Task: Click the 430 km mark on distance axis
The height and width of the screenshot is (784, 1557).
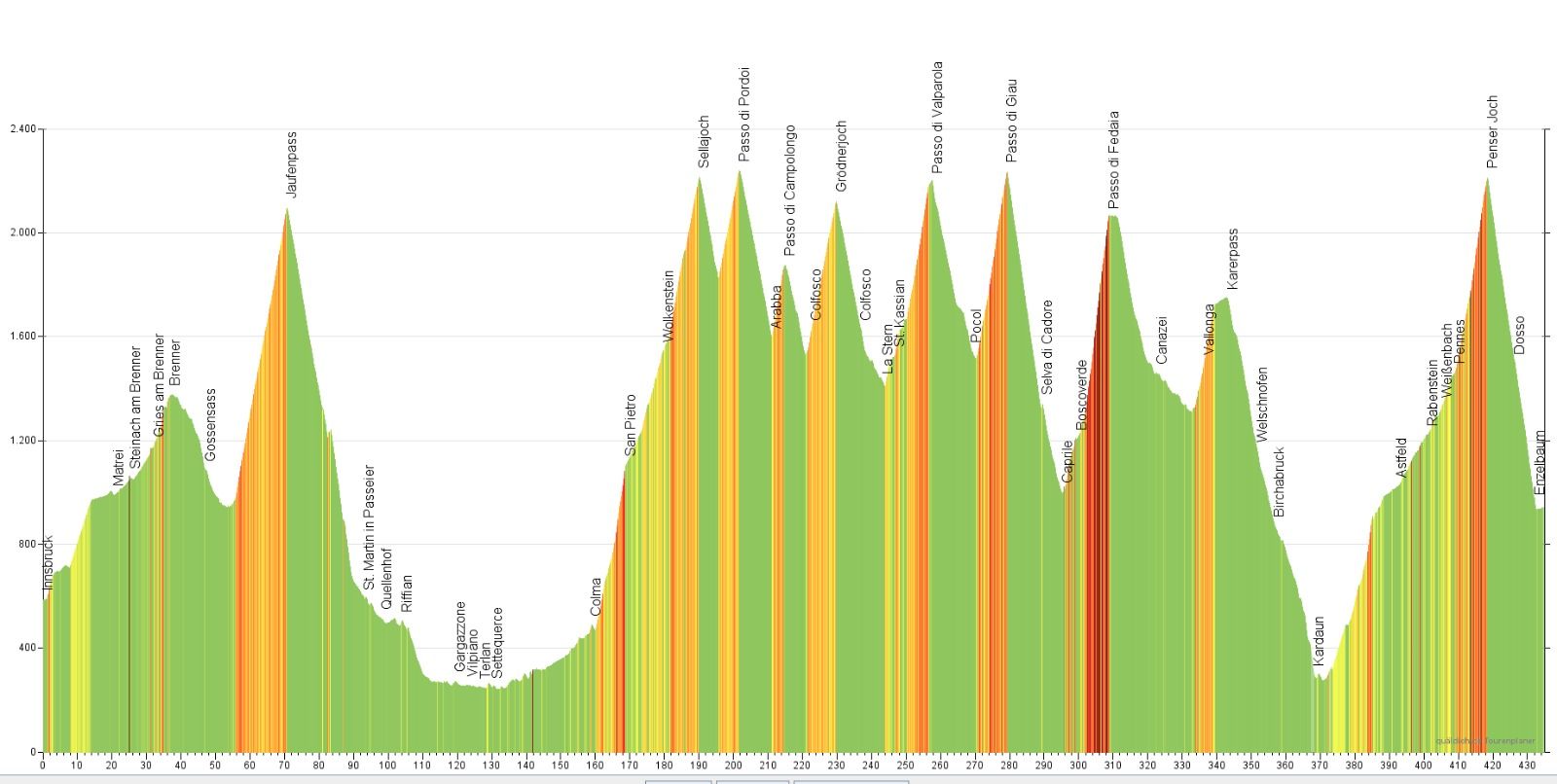Action: [x=1527, y=766]
